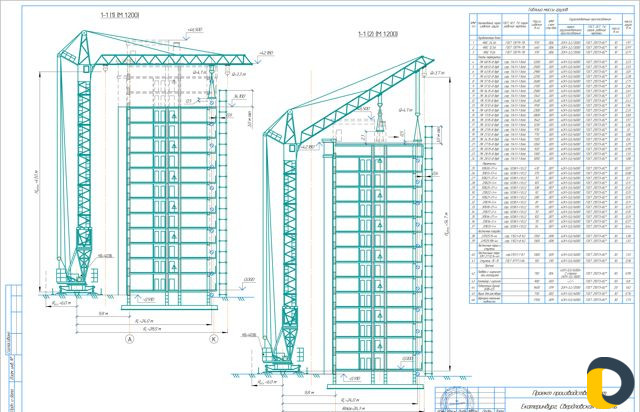Select the "1-1 (1) (M 1:200)" section title

pyautogui.click(x=120, y=15)
